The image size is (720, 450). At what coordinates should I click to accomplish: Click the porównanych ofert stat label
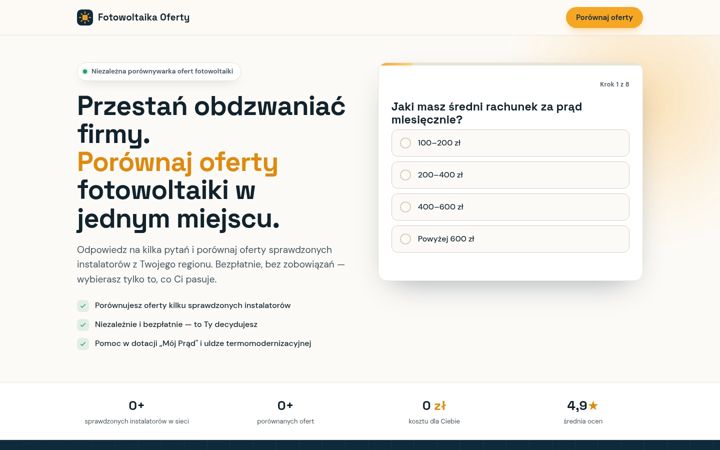pos(285,421)
